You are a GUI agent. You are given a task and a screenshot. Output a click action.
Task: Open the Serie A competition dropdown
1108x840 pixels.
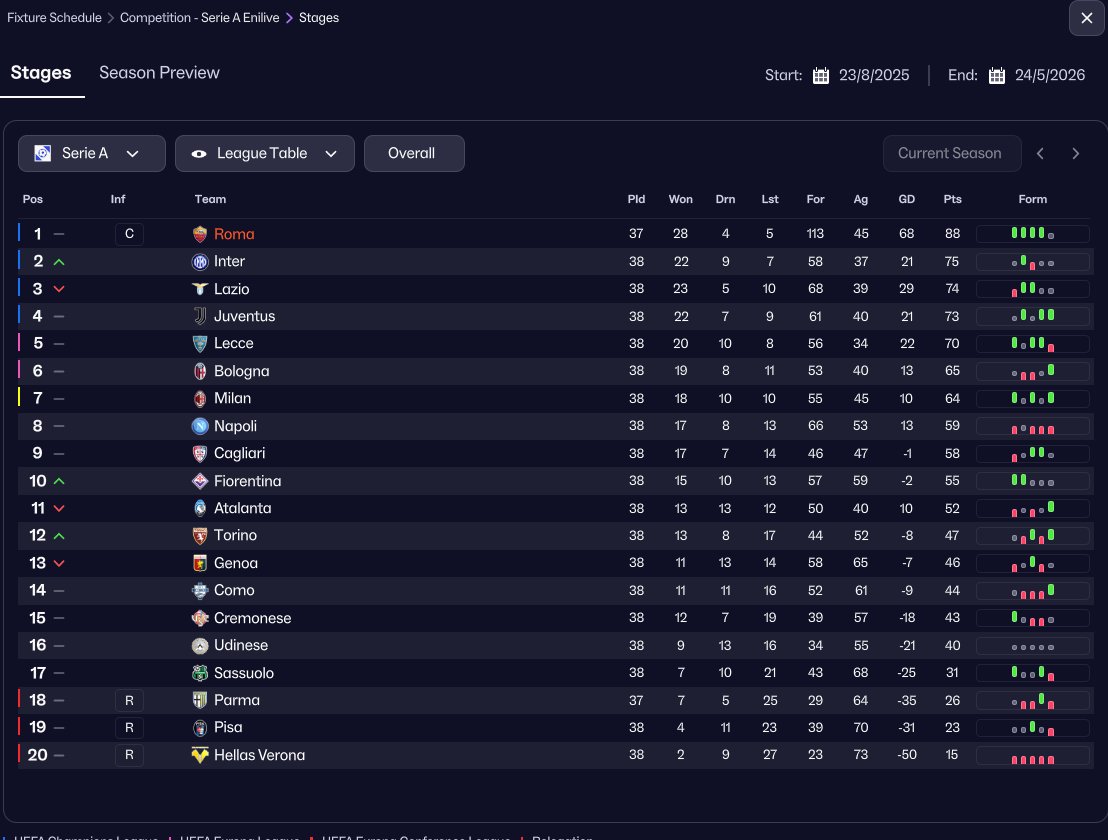click(x=92, y=153)
